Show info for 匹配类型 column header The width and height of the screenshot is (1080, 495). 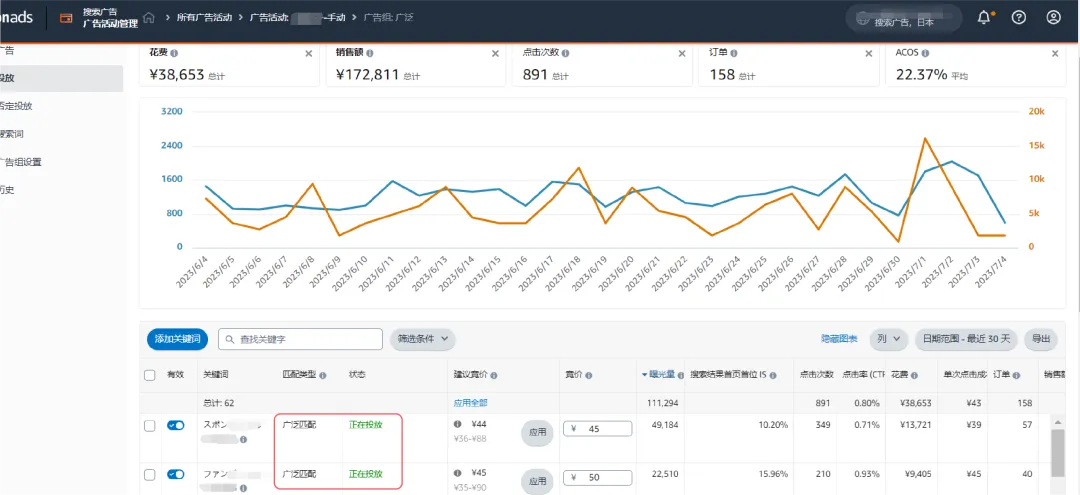323,376
